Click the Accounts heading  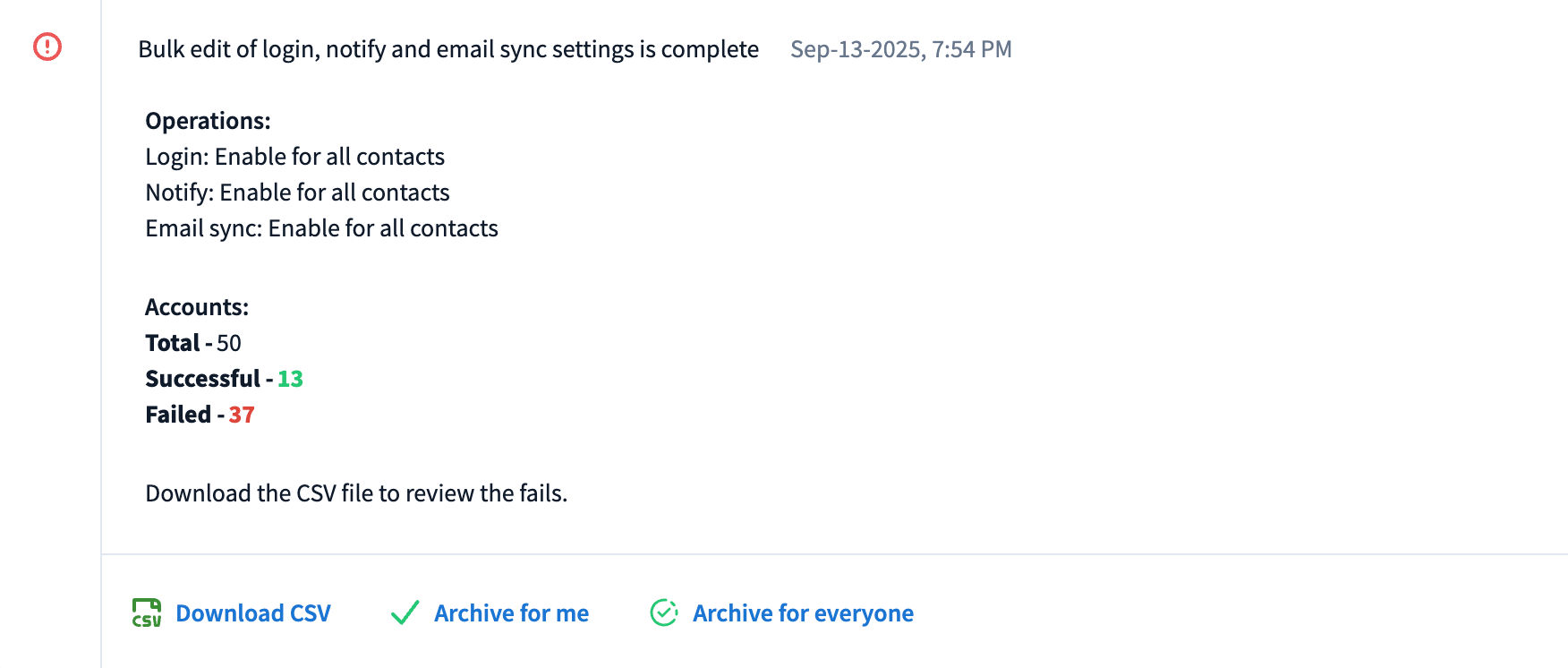click(197, 307)
